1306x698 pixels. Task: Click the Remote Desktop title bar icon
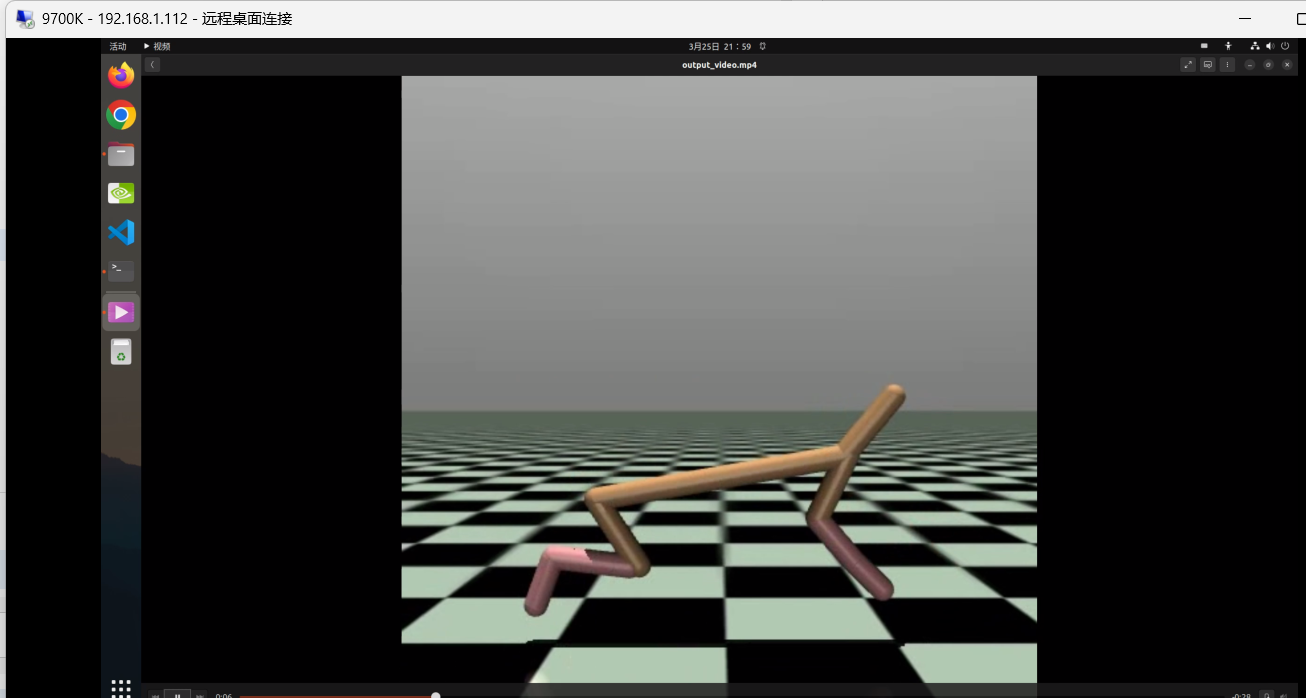25,18
